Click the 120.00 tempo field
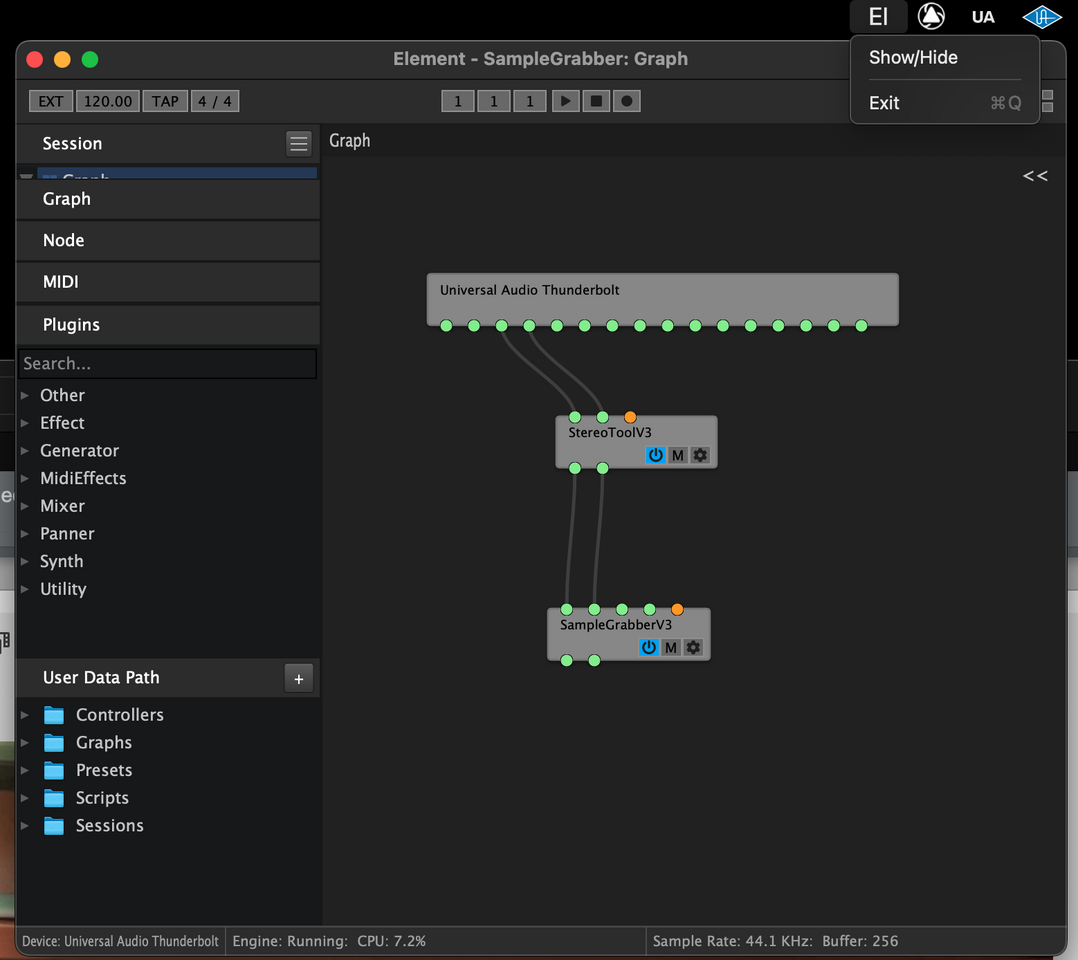 click(x=108, y=101)
